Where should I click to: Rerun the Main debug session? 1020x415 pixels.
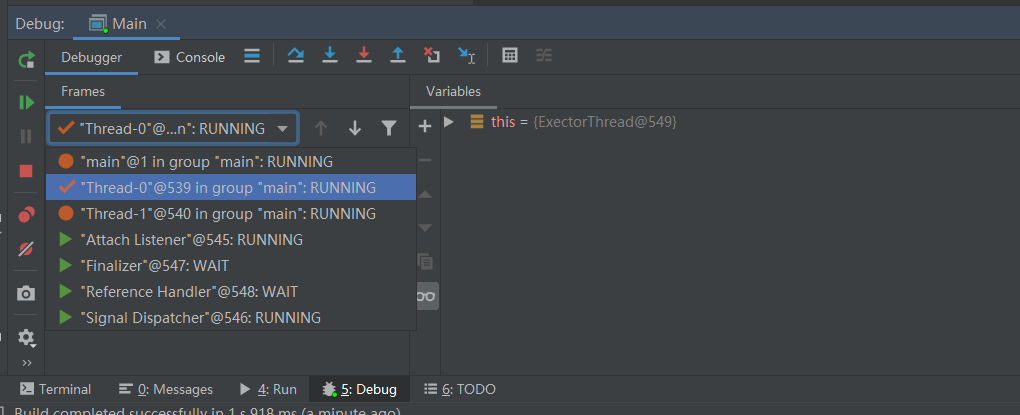(26, 60)
